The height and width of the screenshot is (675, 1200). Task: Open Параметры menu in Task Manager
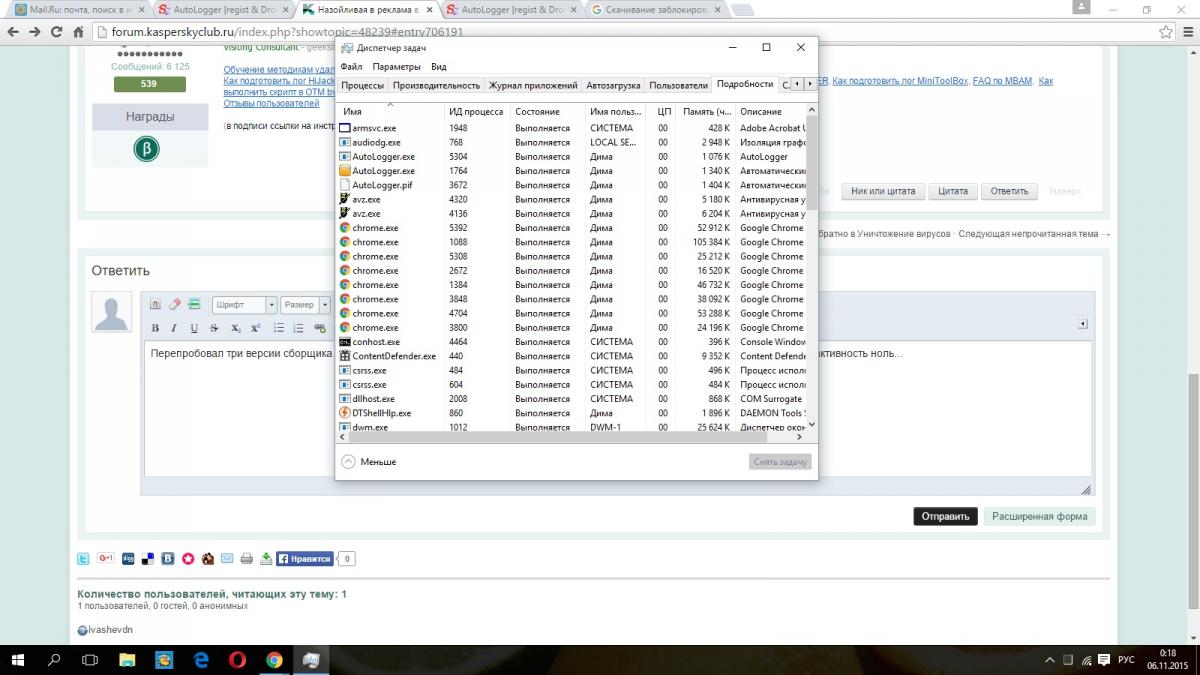coord(396,67)
